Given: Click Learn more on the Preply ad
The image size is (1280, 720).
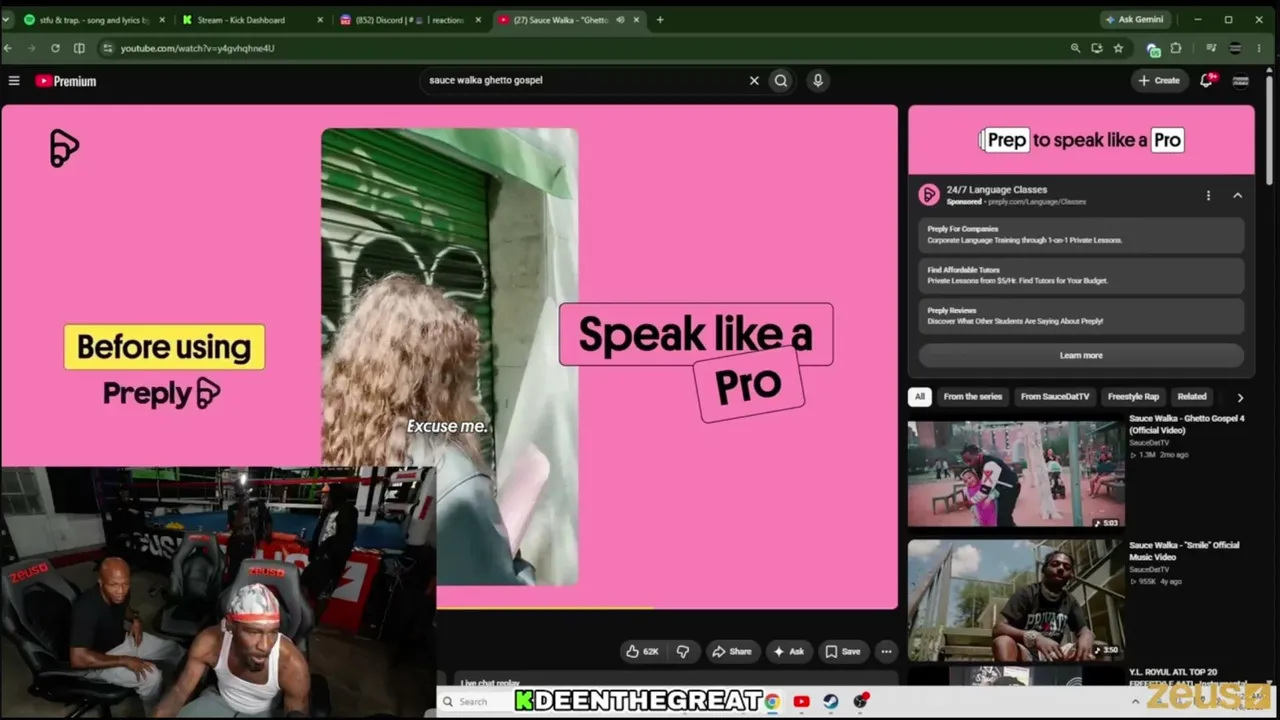Looking at the screenshot, I should [1081, 355].
